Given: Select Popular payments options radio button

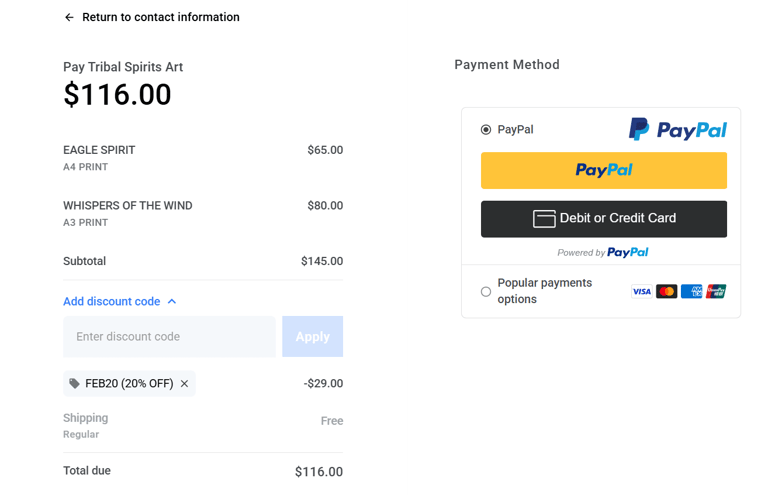Looking at the screenshot, I should [x=486, y=291].
